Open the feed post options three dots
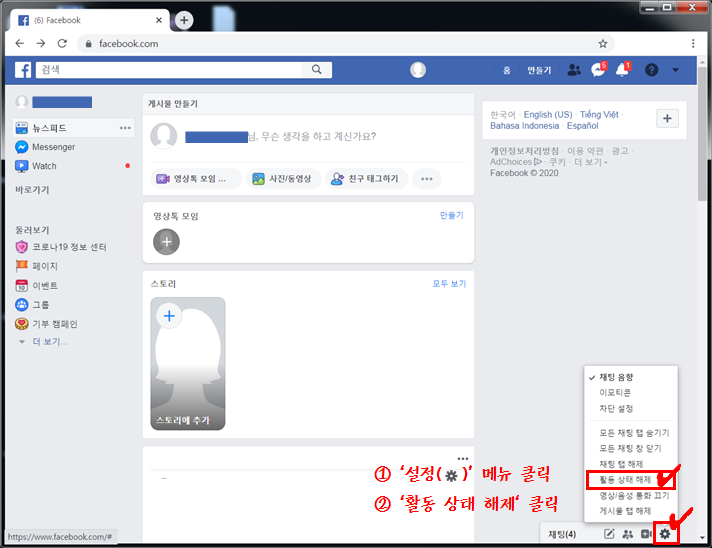 pyautogui.click(x=463, y=459)
